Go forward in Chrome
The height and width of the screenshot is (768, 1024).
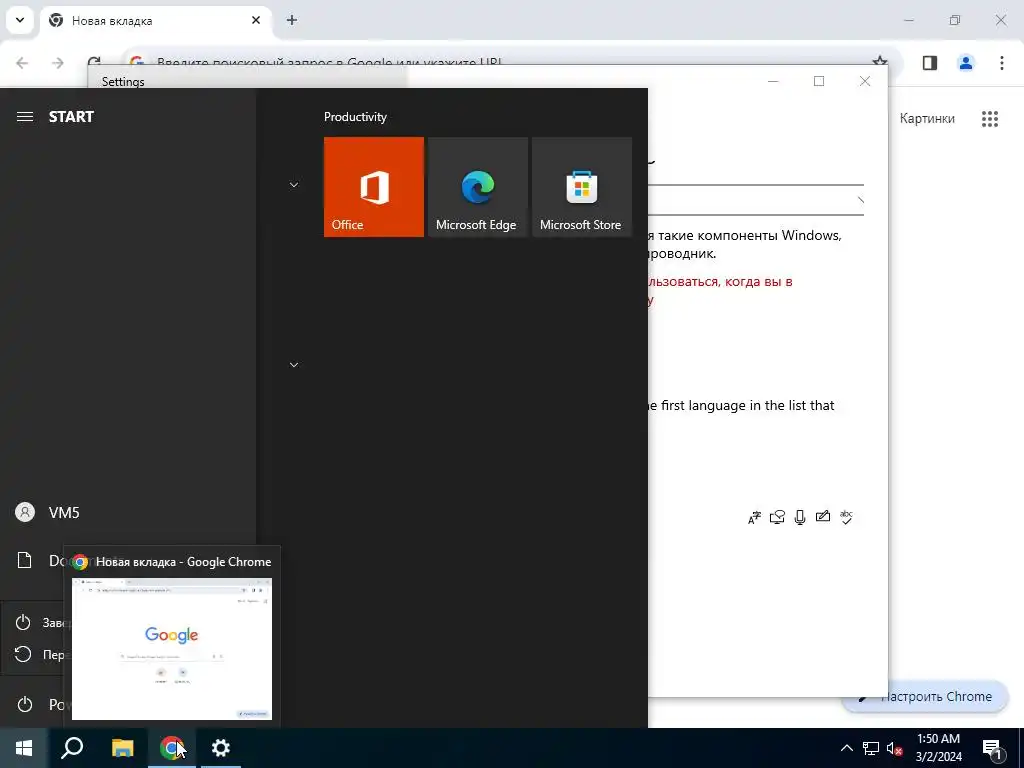pyautogui.click(x=58, y=63)
